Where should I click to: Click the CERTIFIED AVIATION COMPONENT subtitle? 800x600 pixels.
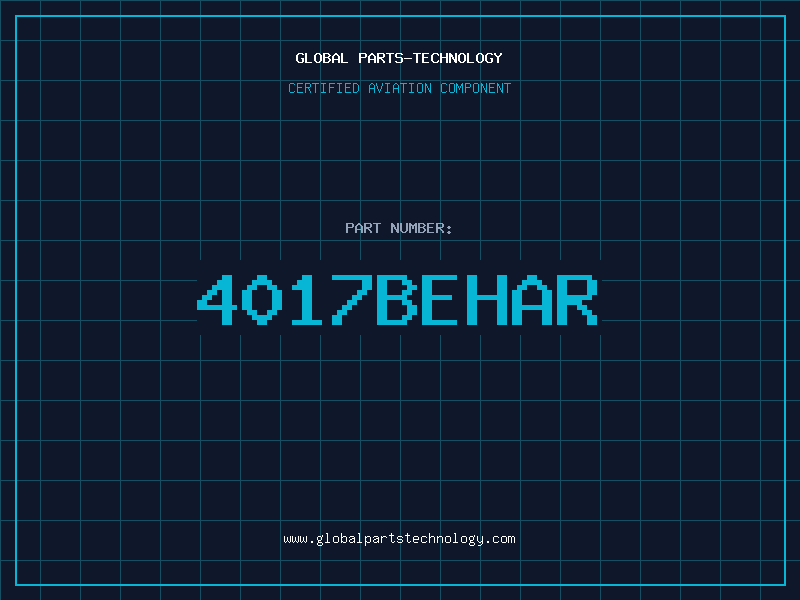[399, 88]
